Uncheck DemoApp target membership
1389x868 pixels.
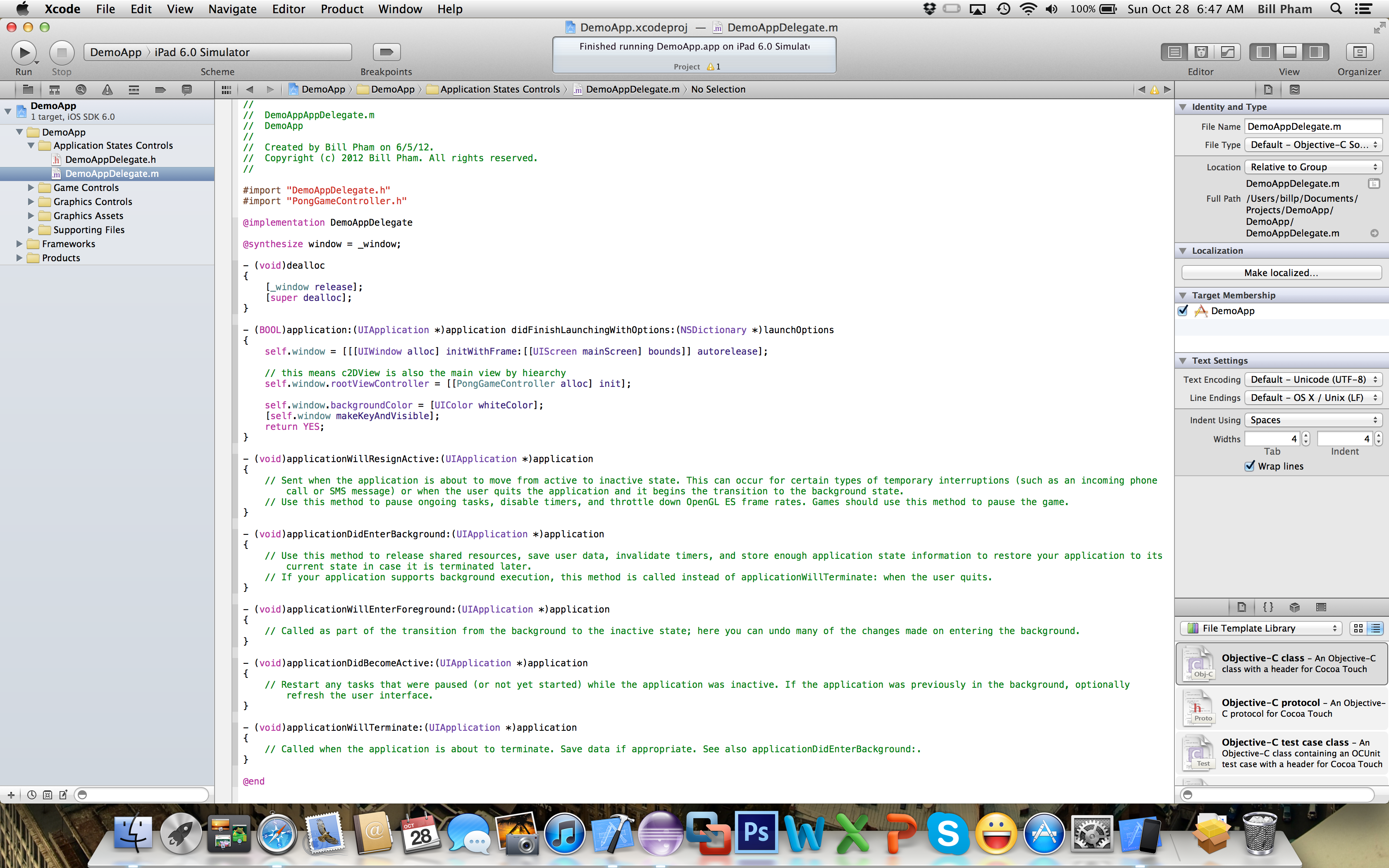pos(1183,310)
